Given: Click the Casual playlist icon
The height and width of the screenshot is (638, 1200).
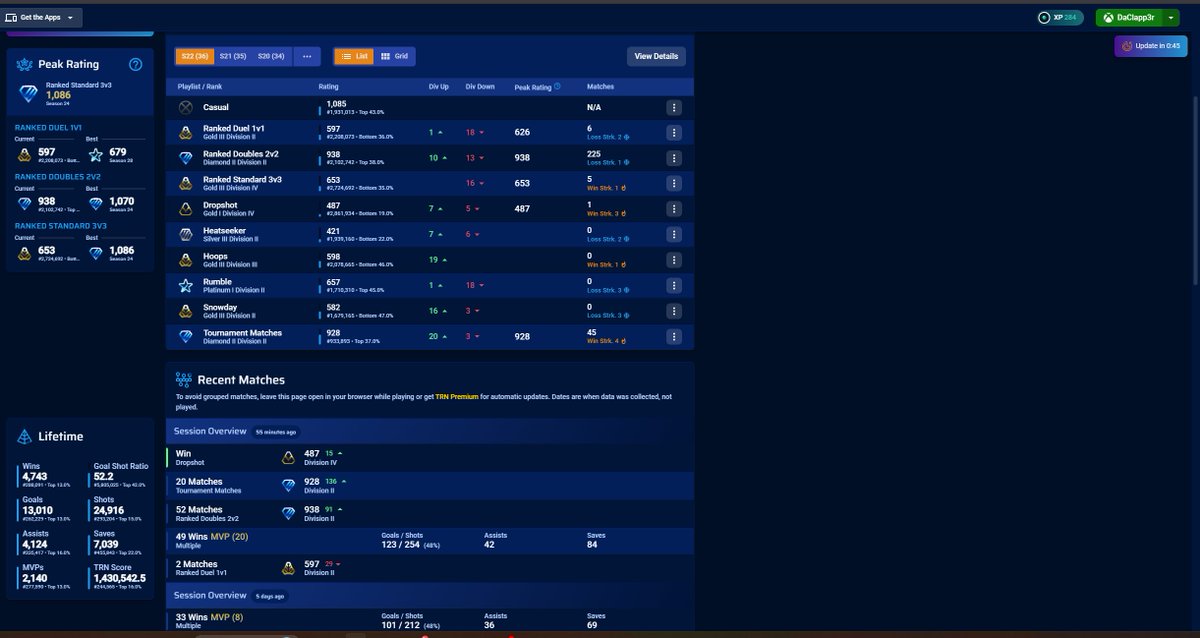Looking at the screenshot, I should tap(185, 107).
